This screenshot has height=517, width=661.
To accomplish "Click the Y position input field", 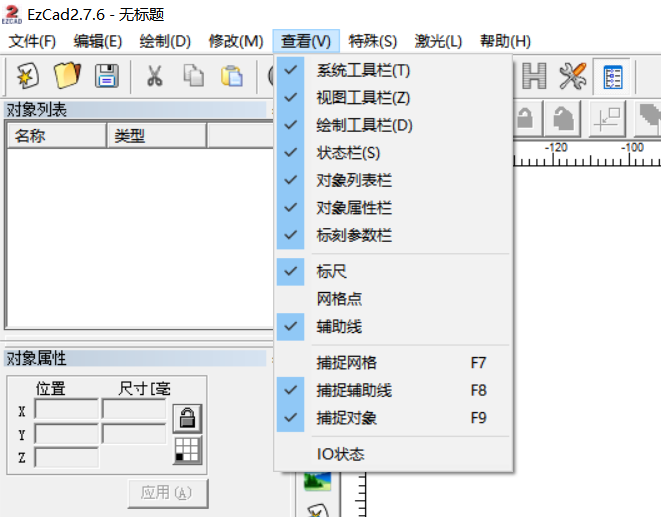I will point(66,434).
